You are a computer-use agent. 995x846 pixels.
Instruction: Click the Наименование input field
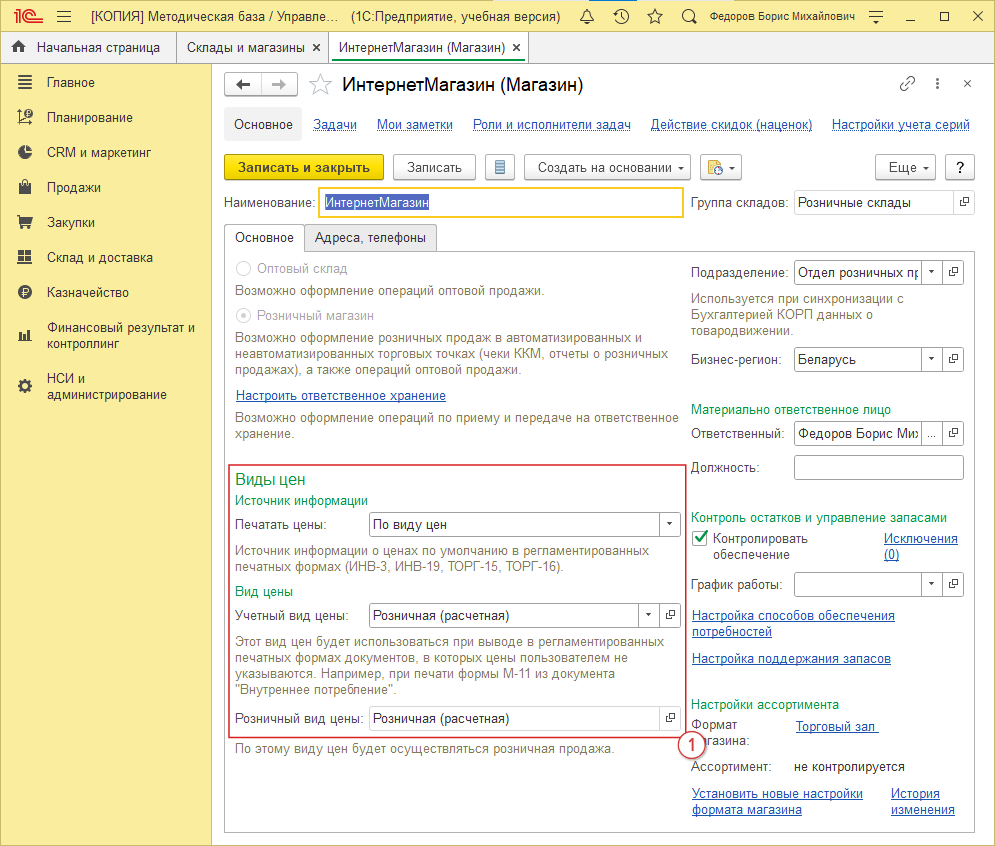tap(500, 203)
